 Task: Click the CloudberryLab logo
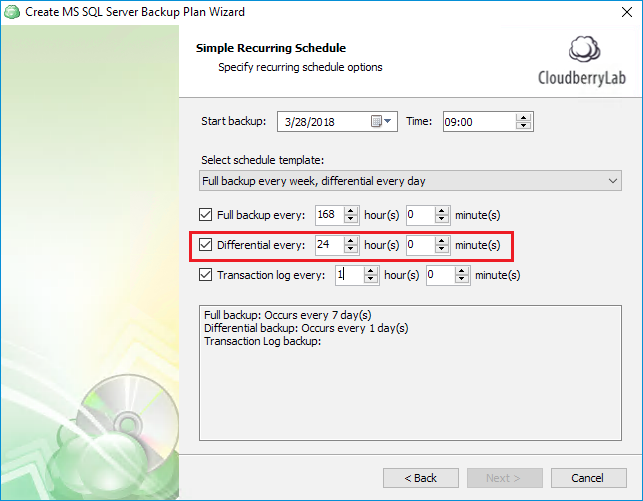pyautogui.click(x=582, y=61)
